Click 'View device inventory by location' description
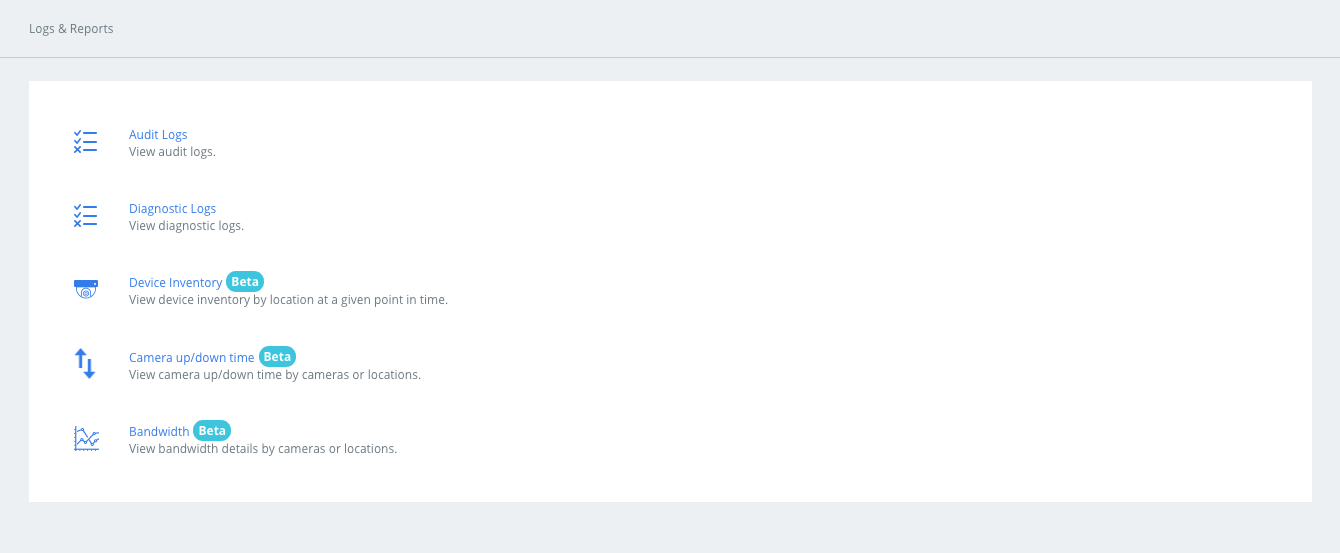The height and width of the screenshot is (553, 1340). [x=288, y=300]
